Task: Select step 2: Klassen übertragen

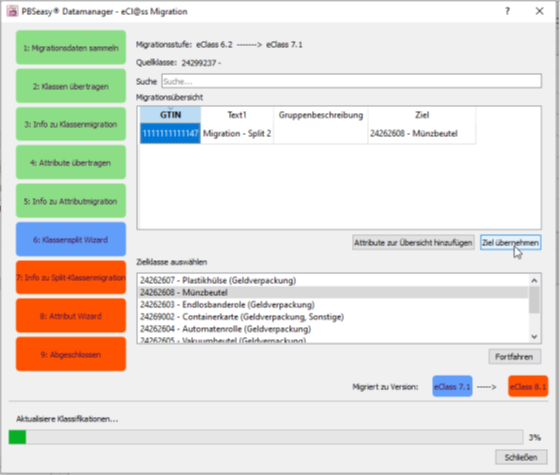Action: [x=71, y=86]
